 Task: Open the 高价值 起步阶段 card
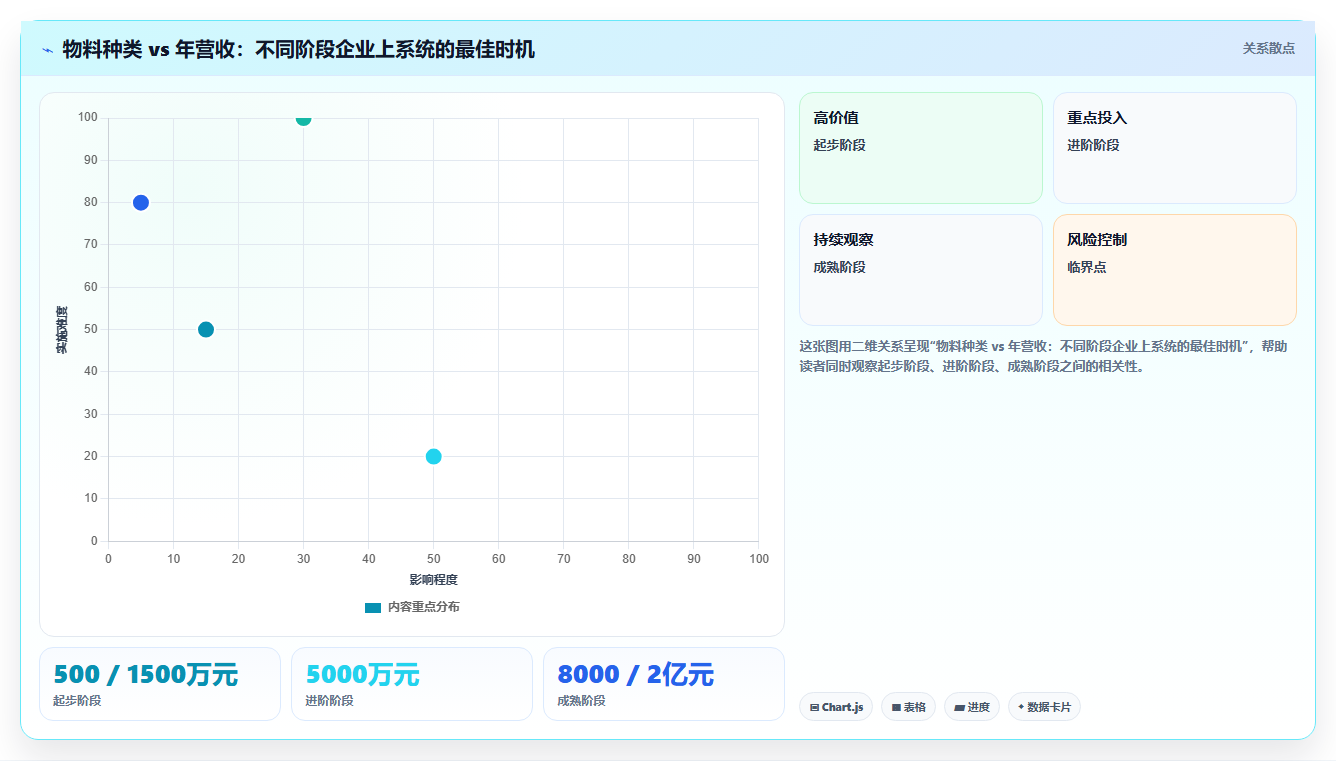coord(920,148)
